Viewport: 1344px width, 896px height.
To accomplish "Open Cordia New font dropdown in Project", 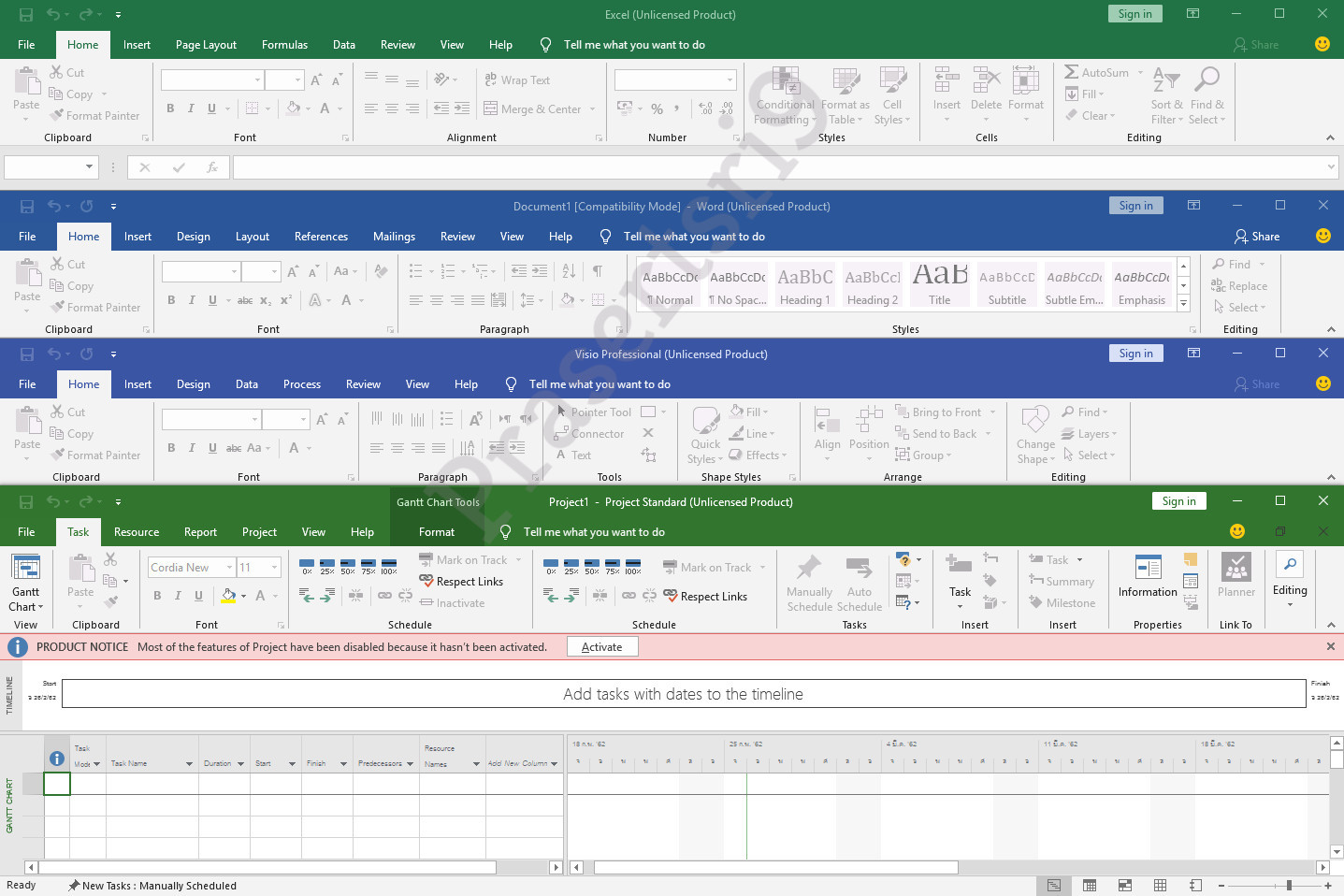I will pos(228,568).
